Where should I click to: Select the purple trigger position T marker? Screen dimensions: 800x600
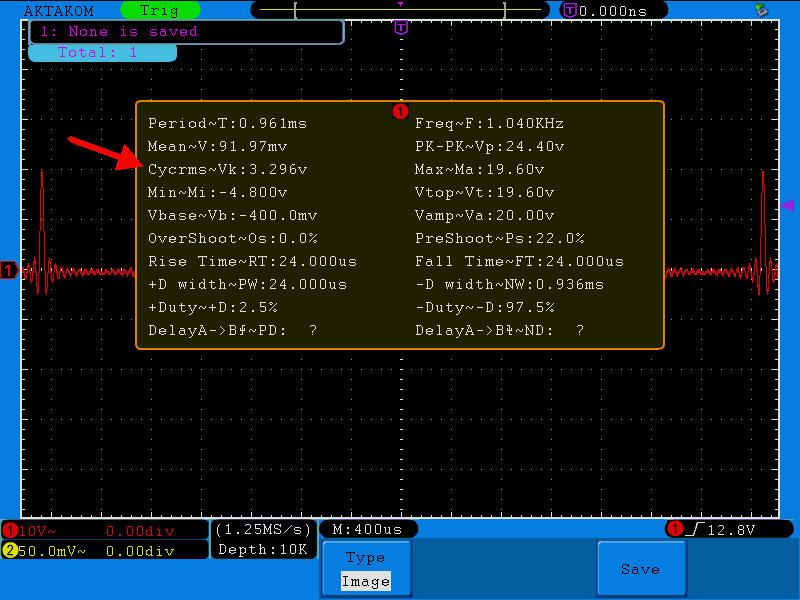401,28
